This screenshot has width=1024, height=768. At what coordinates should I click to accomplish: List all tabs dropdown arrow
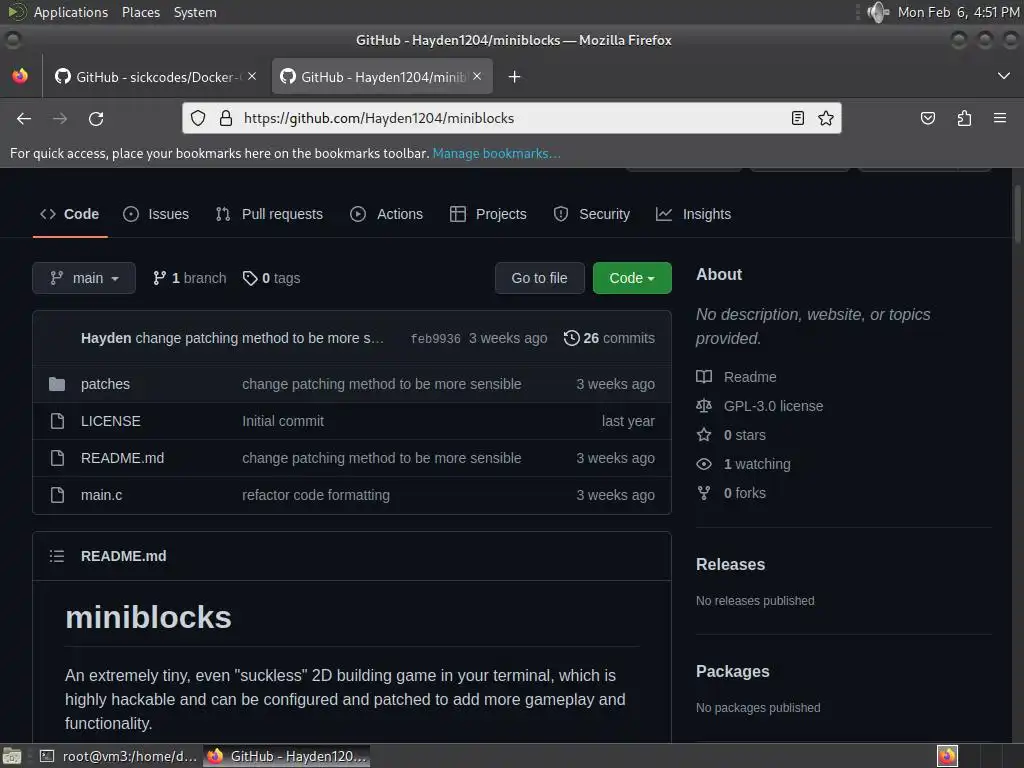1004,76
